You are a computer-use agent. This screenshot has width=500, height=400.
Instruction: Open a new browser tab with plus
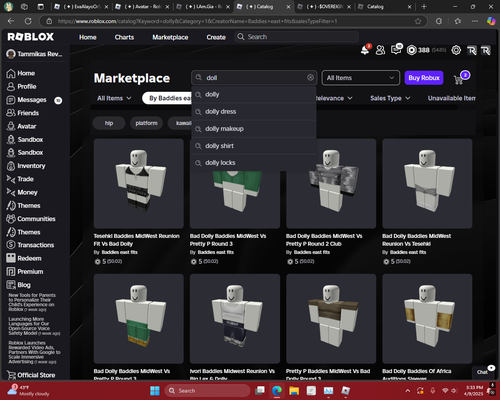(424, 7)
